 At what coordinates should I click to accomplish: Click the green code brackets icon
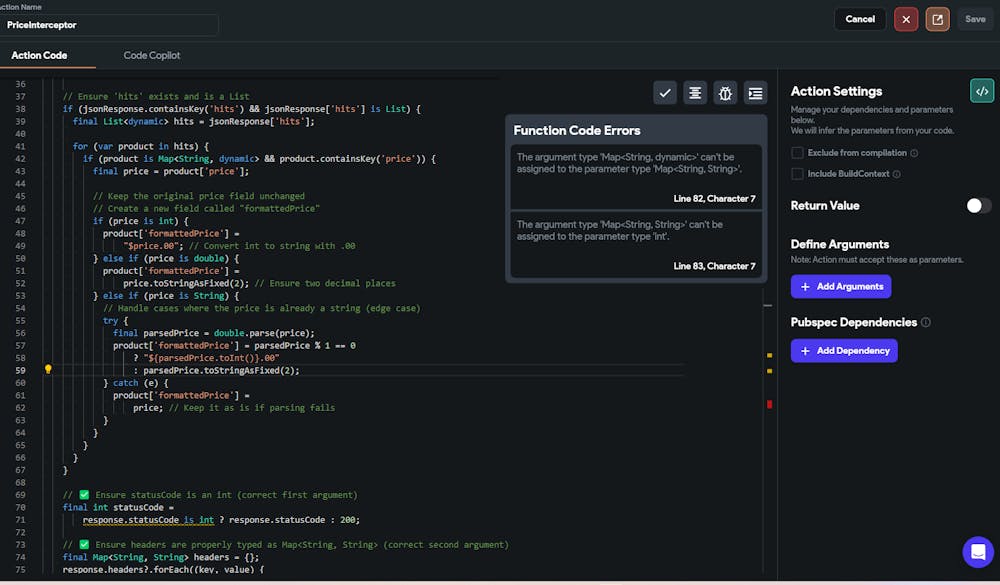click(981, 91)
